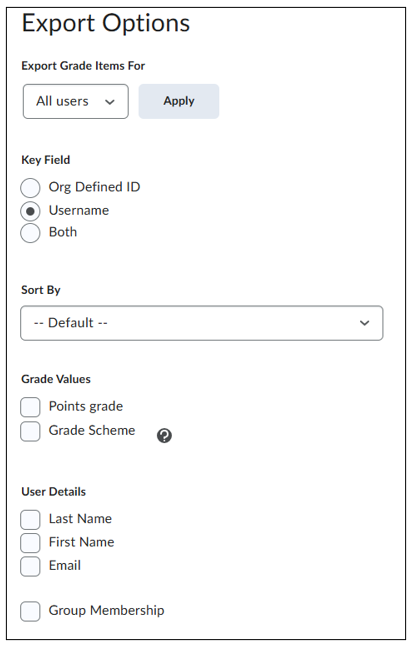
Task: Choose the Both key field option
Action: pyautogui.click(x=30, y=233)
